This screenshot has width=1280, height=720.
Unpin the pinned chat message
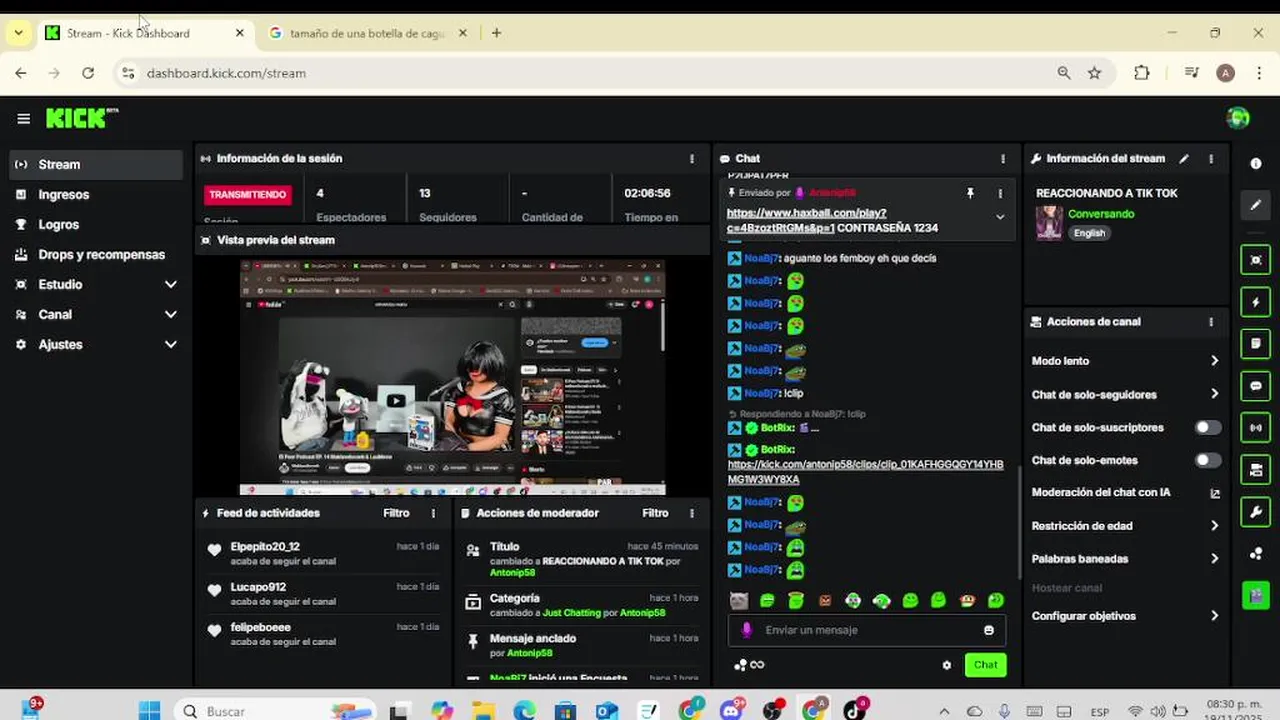(970, 193)
